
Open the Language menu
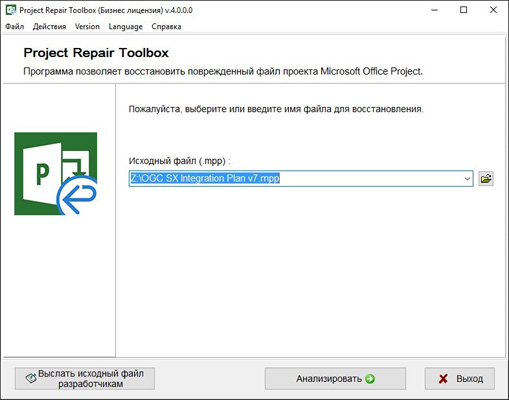tap(125, 26)
